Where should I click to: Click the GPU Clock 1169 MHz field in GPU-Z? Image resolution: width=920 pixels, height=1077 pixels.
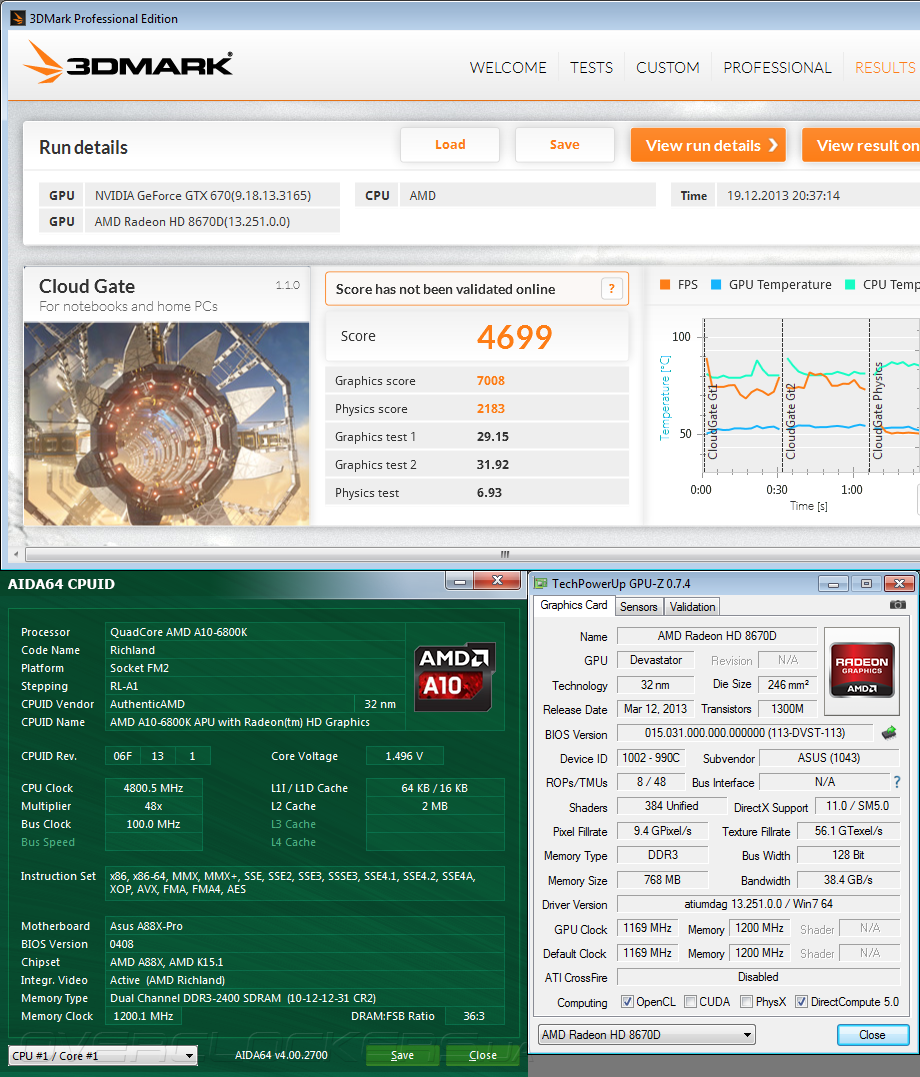pos(647,928)
